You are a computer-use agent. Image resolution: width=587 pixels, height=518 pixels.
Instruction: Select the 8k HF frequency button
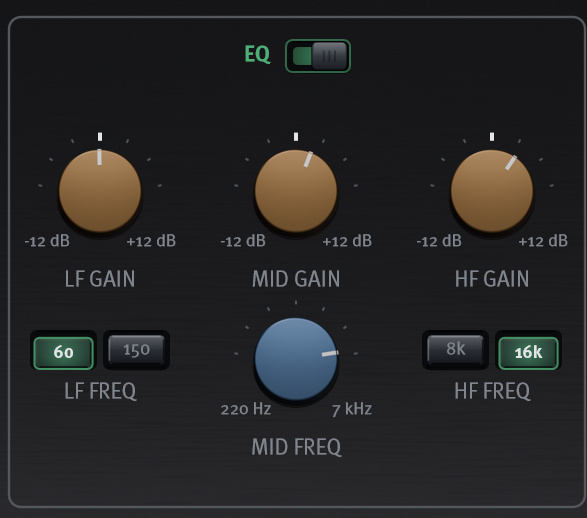pyautogui.click(x=456, y=350)
